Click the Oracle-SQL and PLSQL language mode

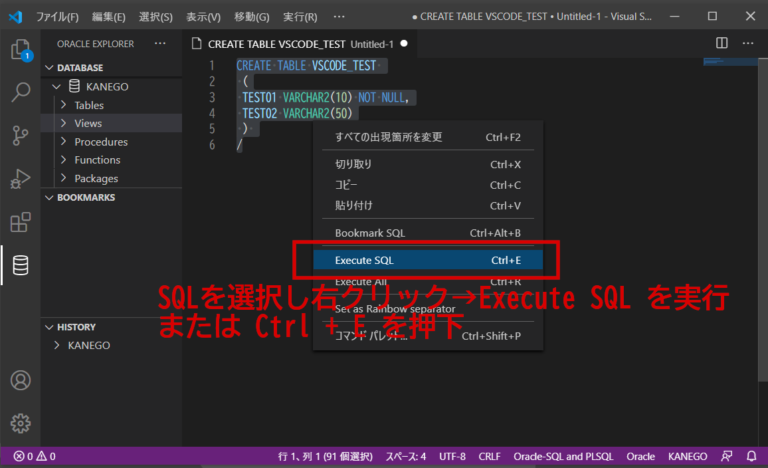(x=563, y=456)
